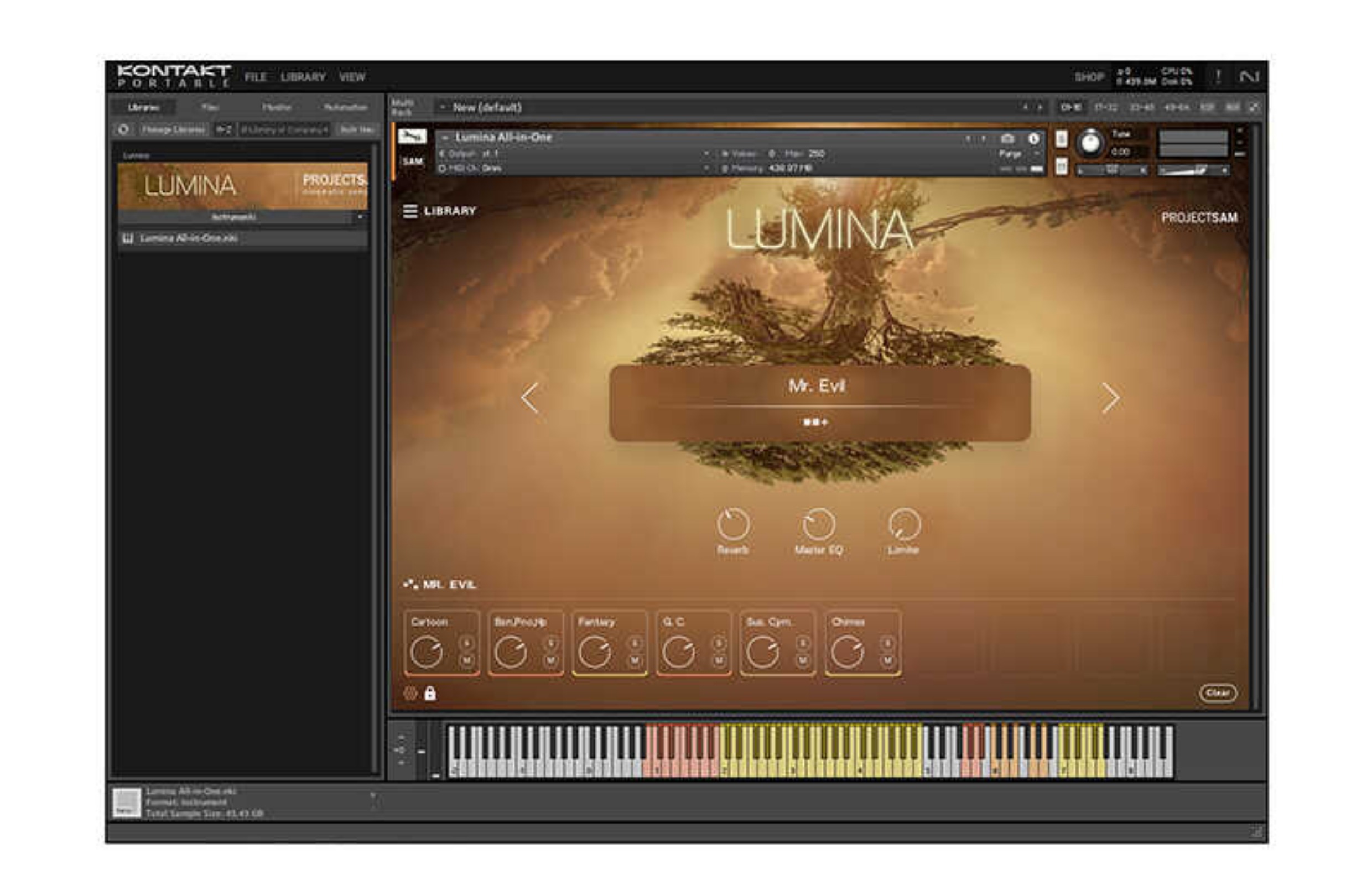Image resolution: width=1372 pixels, height=896 pixels.
Task: Switch to the Files browser tab
Action: [210, 107]
